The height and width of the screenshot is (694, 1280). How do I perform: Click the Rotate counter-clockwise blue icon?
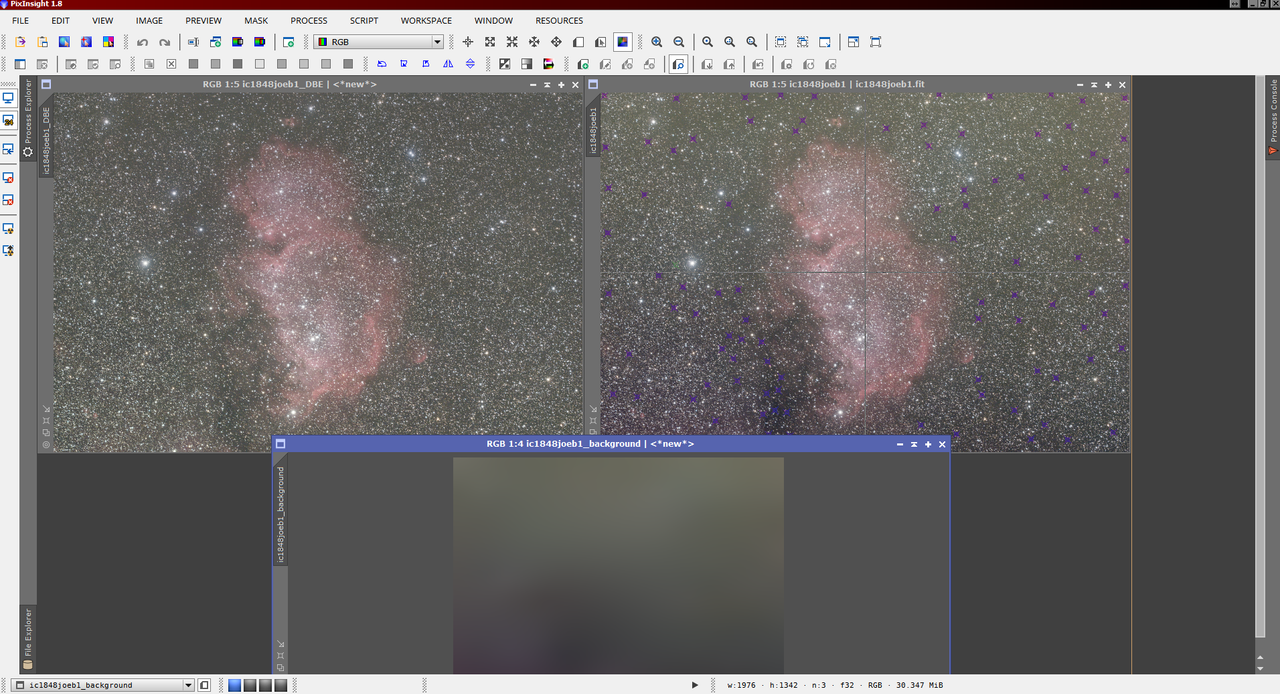coord(382,64)
